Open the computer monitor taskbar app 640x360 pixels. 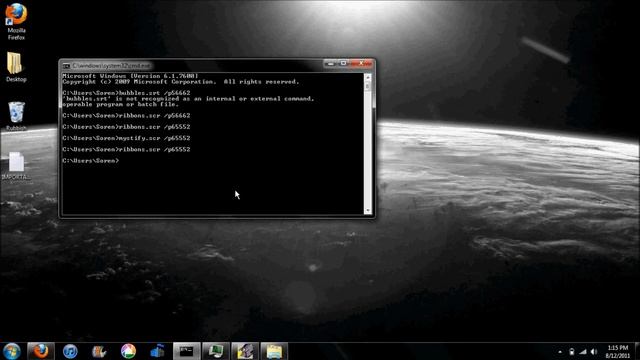pos(216,351)
